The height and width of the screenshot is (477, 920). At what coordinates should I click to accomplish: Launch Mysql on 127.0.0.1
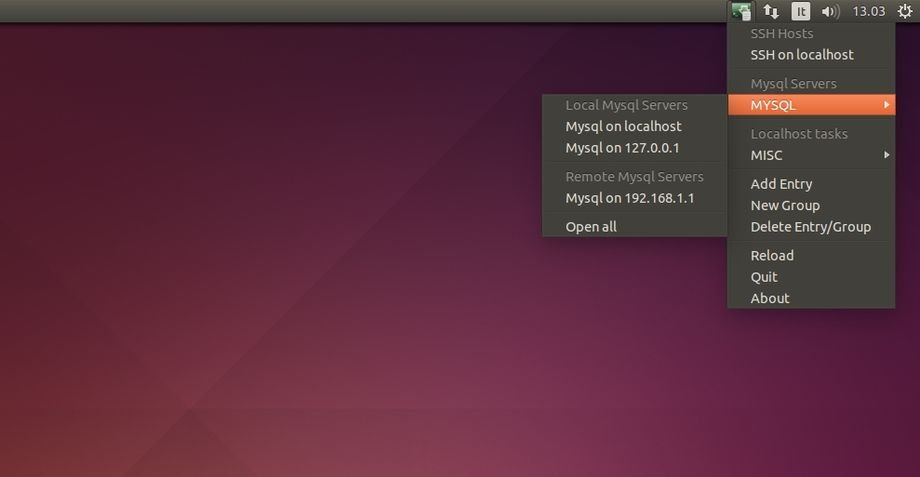(622, 148)
